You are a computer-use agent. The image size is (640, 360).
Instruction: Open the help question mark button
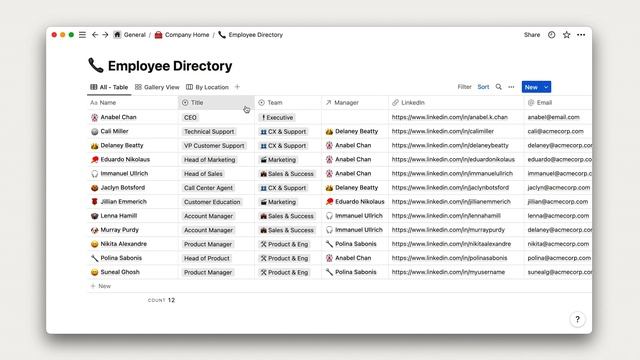pos(578,319)
